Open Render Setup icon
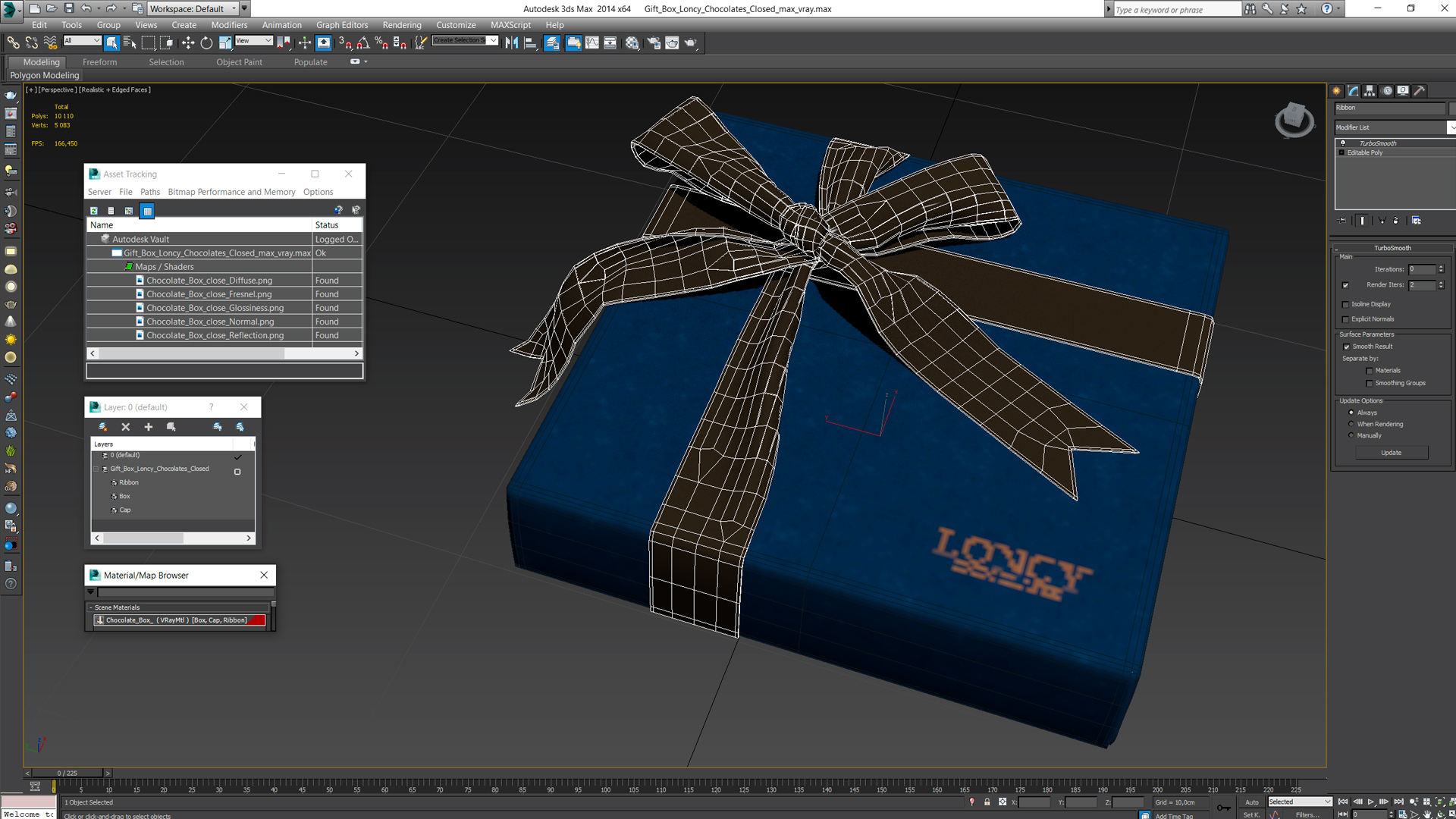Viewport: 1456px width, 819px height. point(653,43)
